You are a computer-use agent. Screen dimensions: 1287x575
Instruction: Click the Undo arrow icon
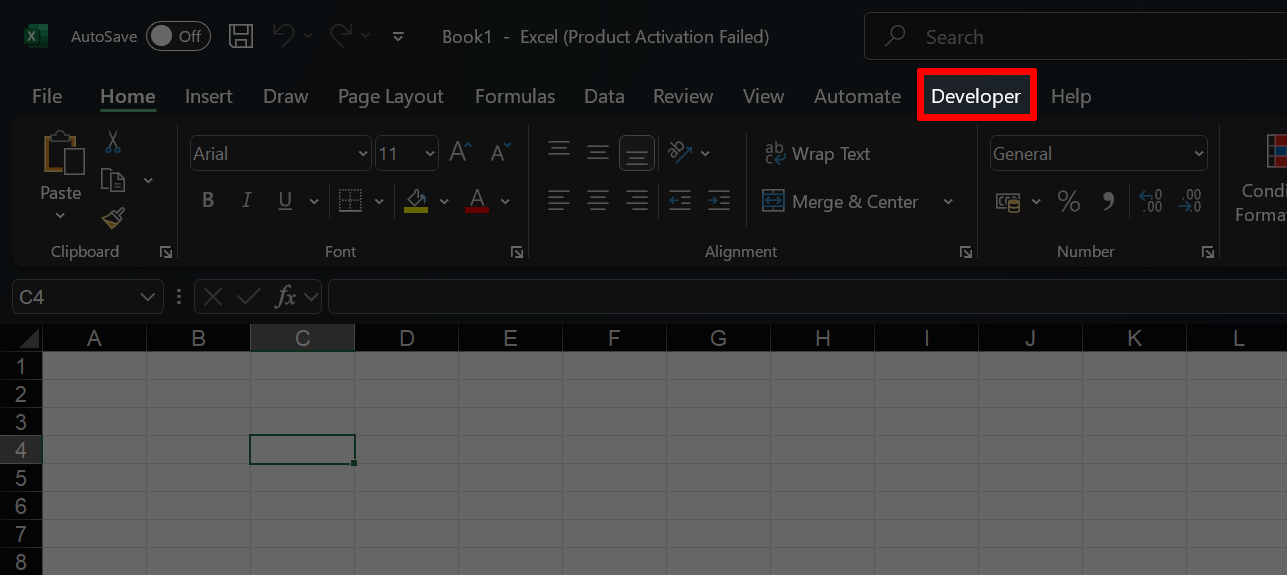(x=284, y=36)
